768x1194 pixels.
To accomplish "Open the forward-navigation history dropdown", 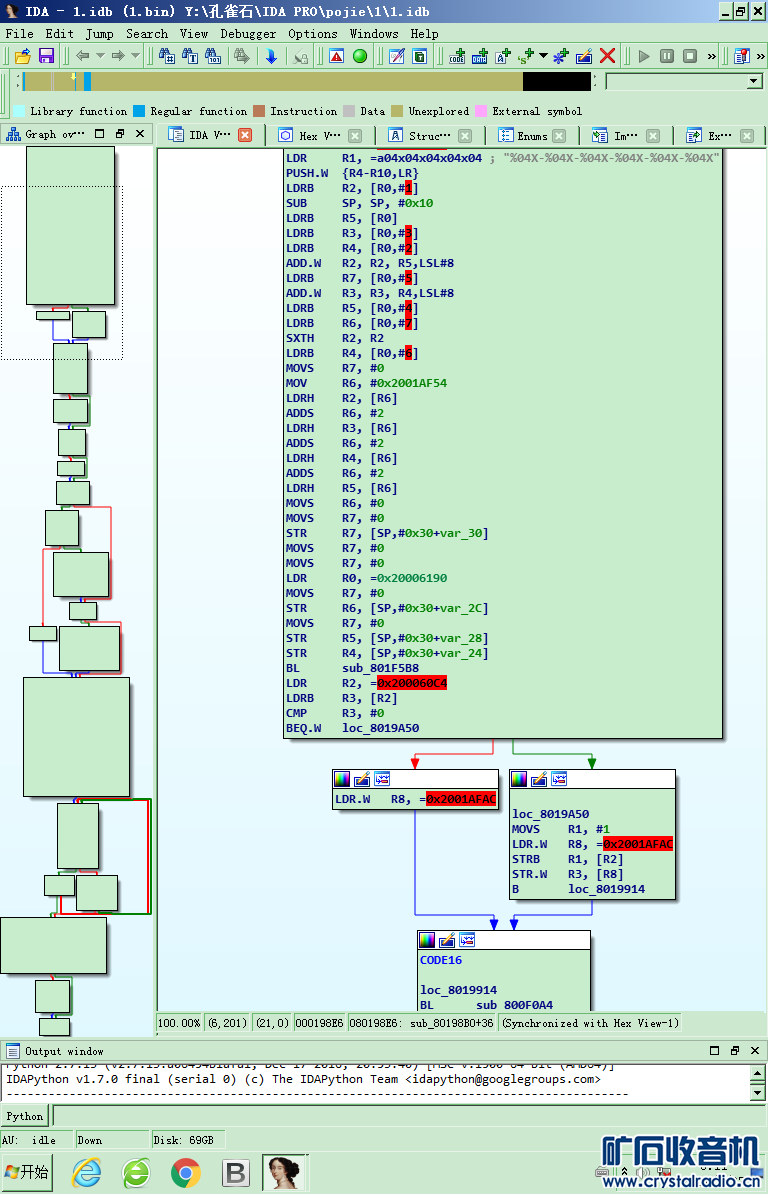I will pyautogui.click(x=135, y=56).
